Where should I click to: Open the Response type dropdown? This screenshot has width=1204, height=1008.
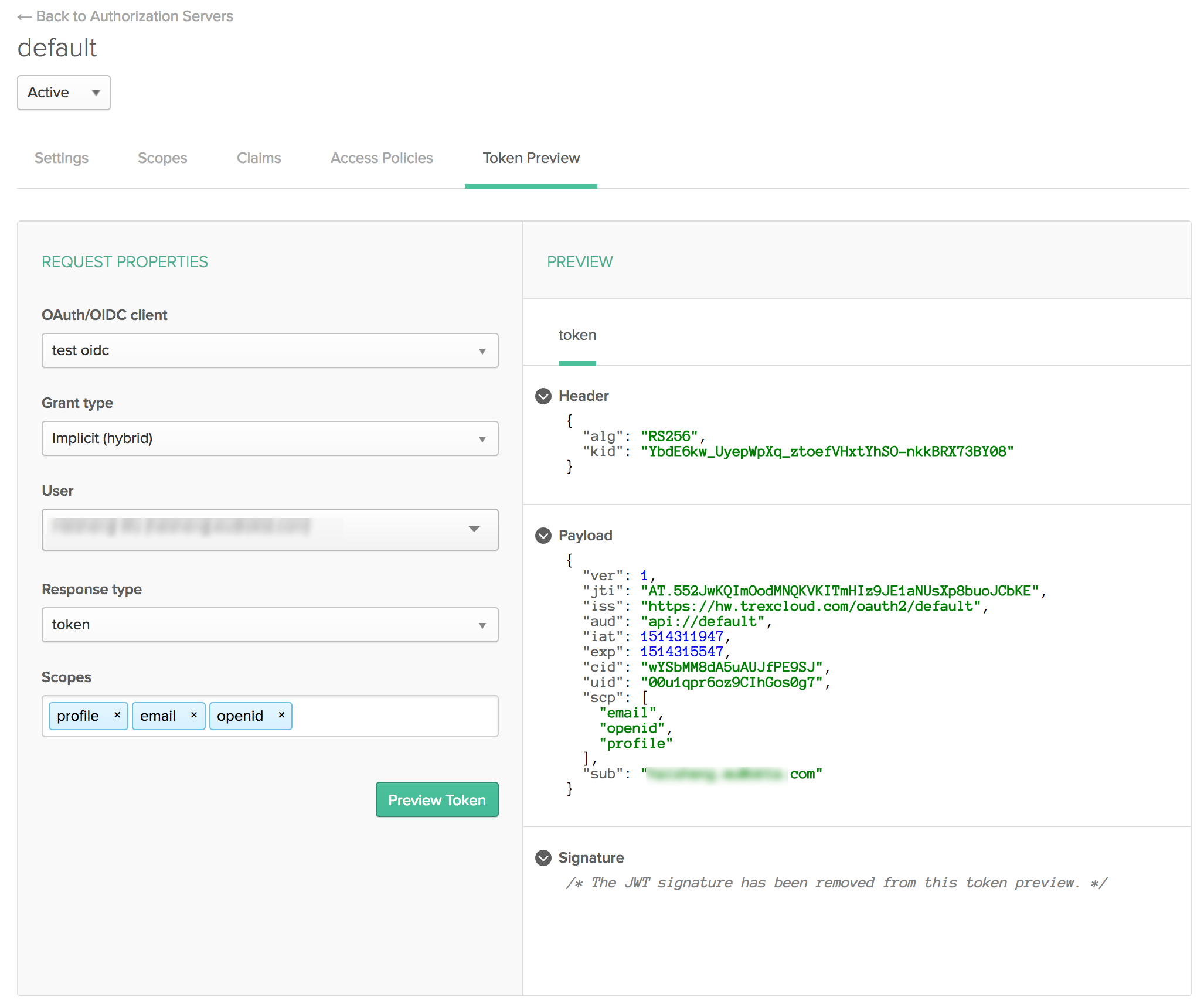tap(270, 625)
